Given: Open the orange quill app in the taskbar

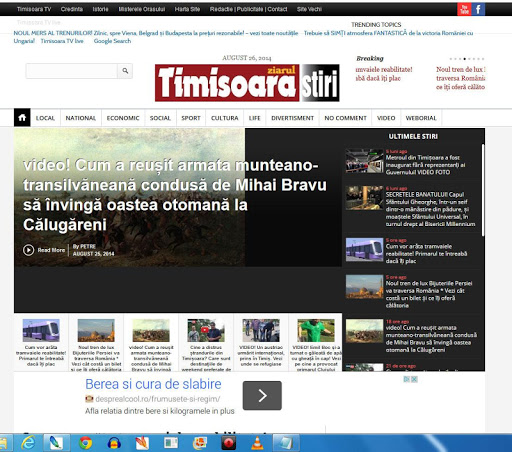Looking at the screenshot, I should (x=142, y=443).
